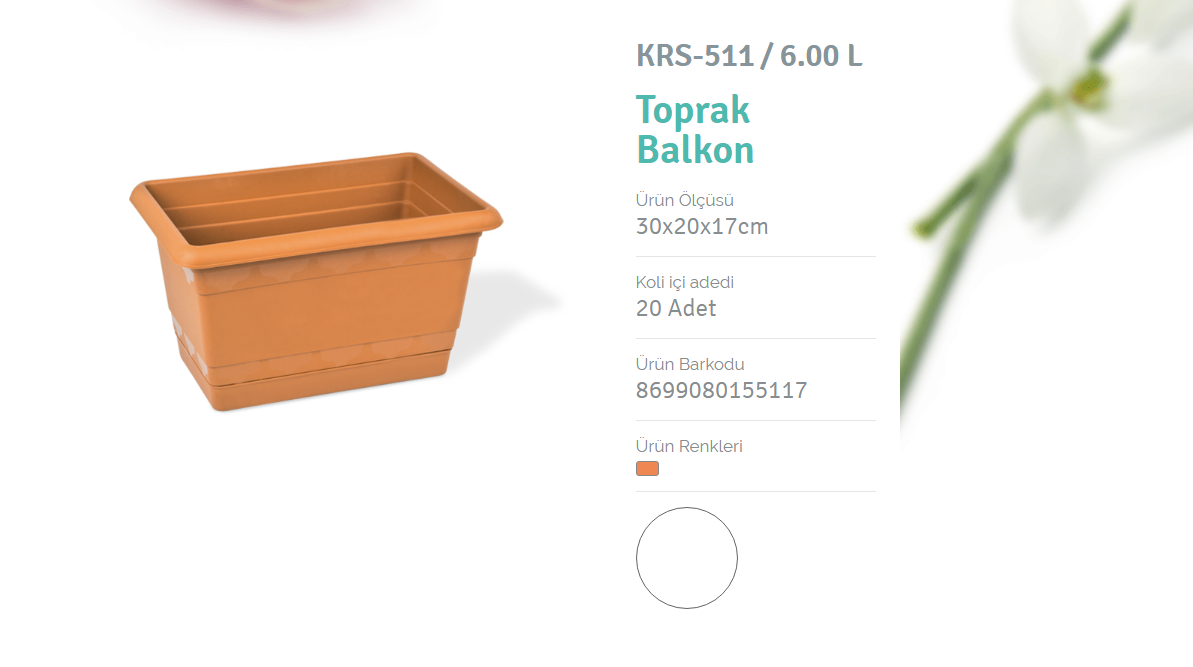Viewport: 1193px width, 667px height.
Task: Click the word Balkon in the title
Action: (695, 150)
